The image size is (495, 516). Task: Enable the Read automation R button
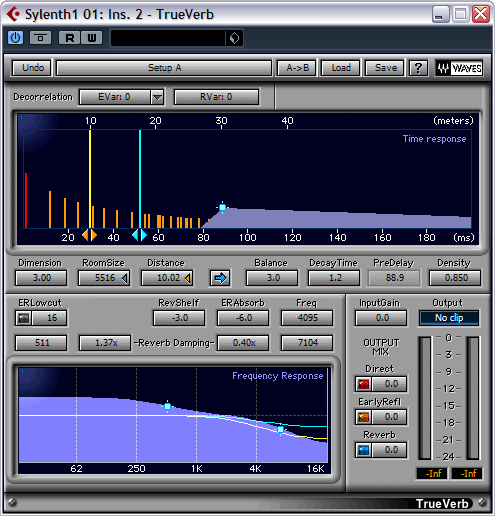pyautogui.click(x=69, y=38)
